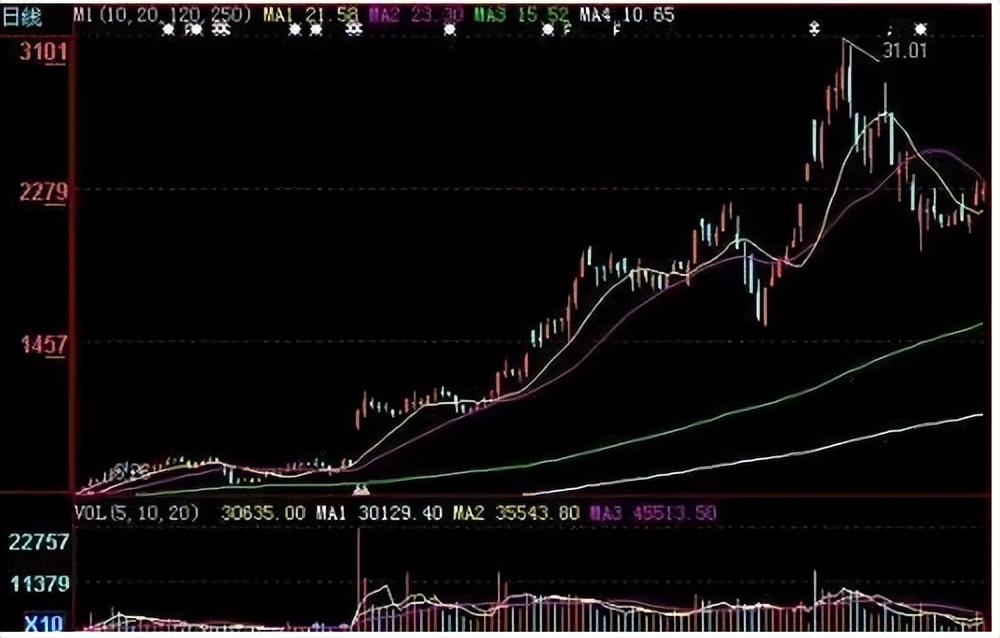
Task: Click the 日线 period label
Action: coord(22,16)
